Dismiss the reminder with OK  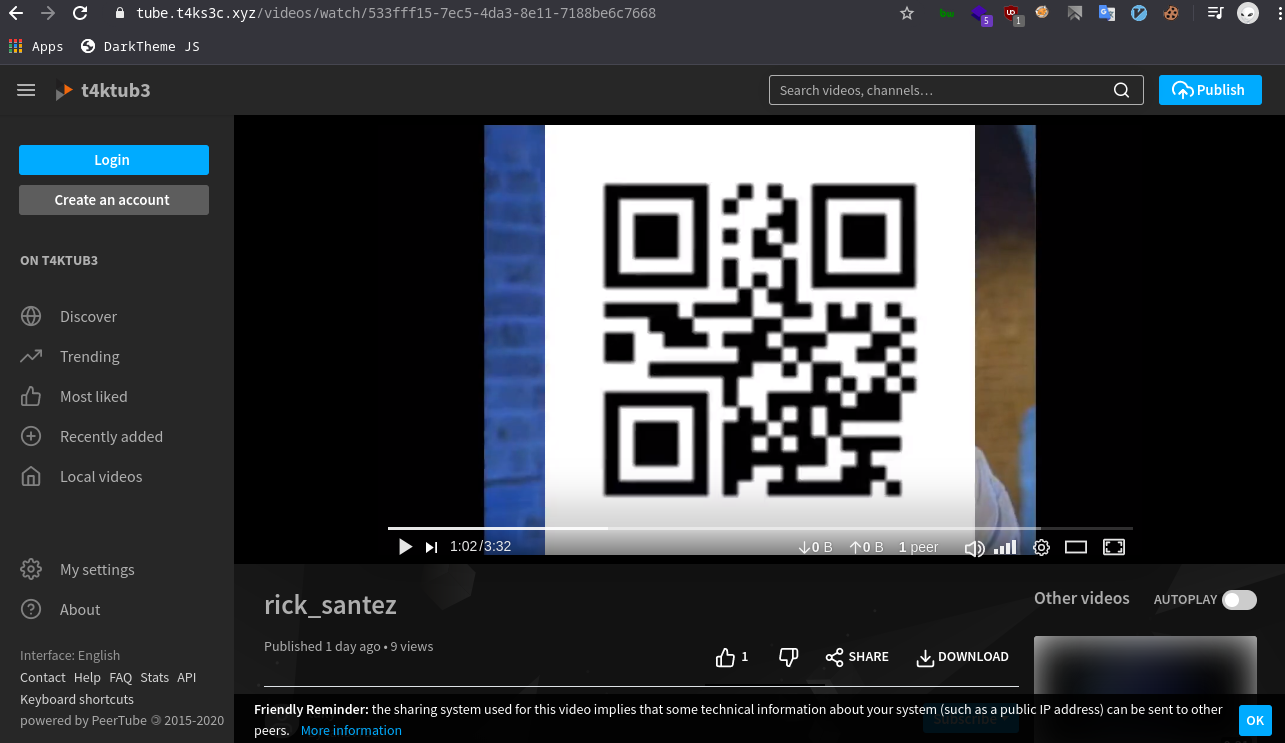click(x=1255, y=720)
